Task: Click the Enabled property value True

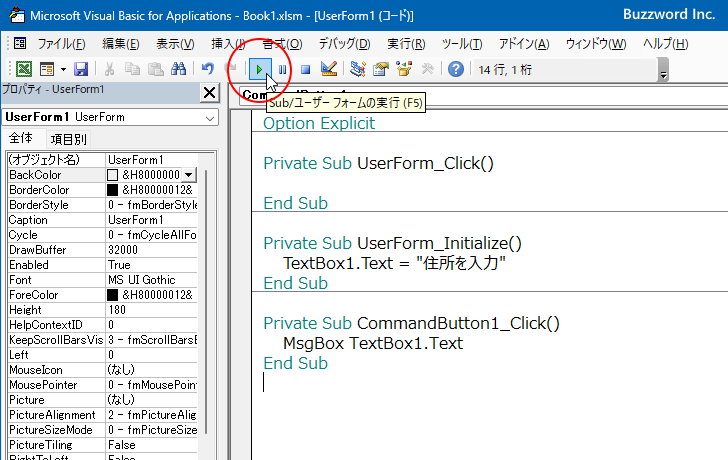Action: 151,265
